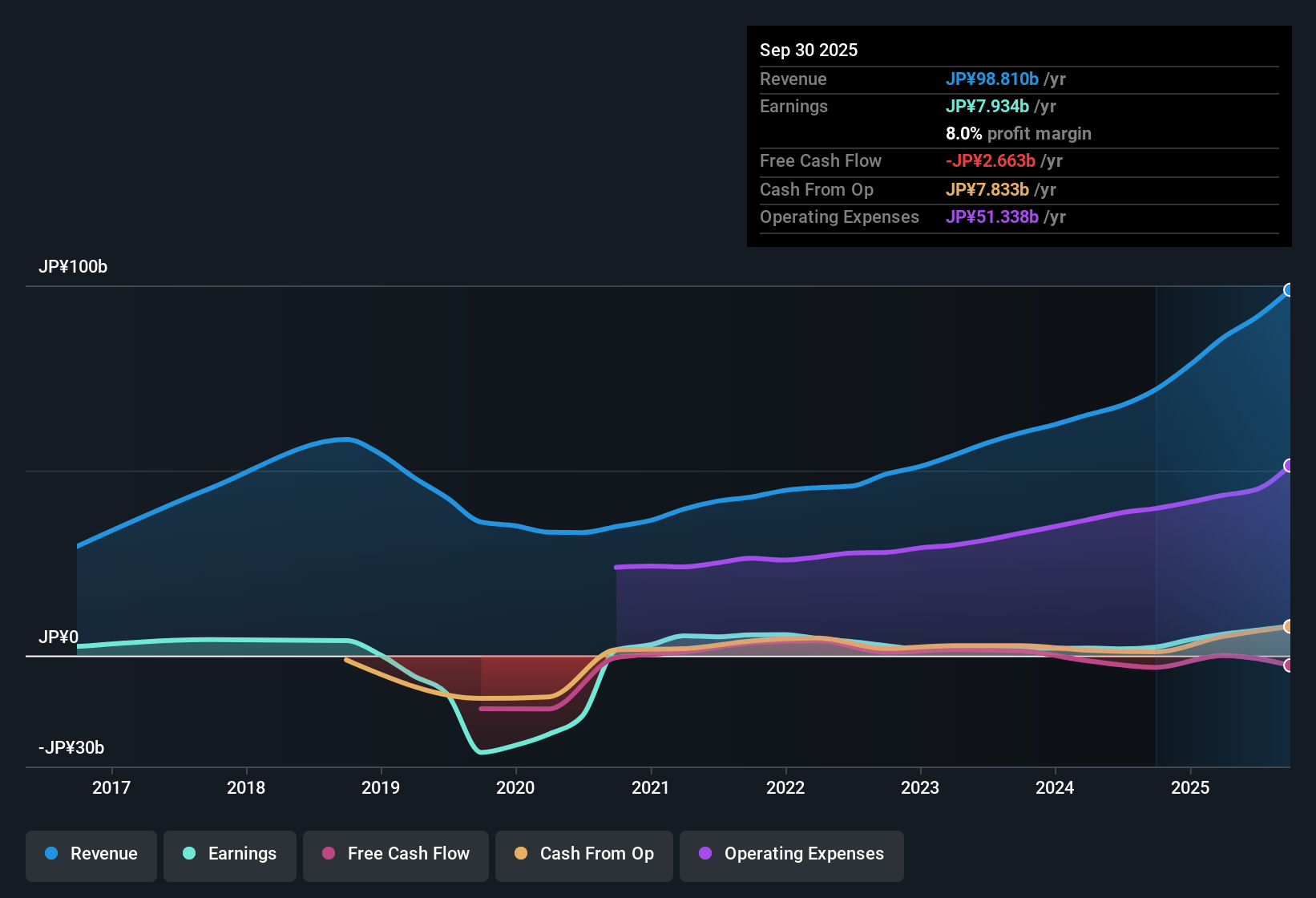Toggle the Earnings series off
The image size is (1316, 898).
point(230,854)
